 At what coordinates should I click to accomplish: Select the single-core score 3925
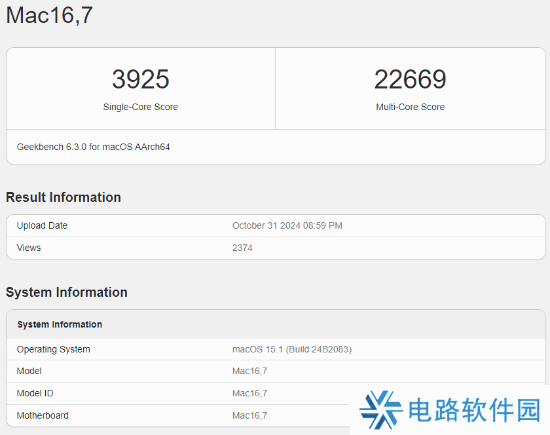click(141, 79)
